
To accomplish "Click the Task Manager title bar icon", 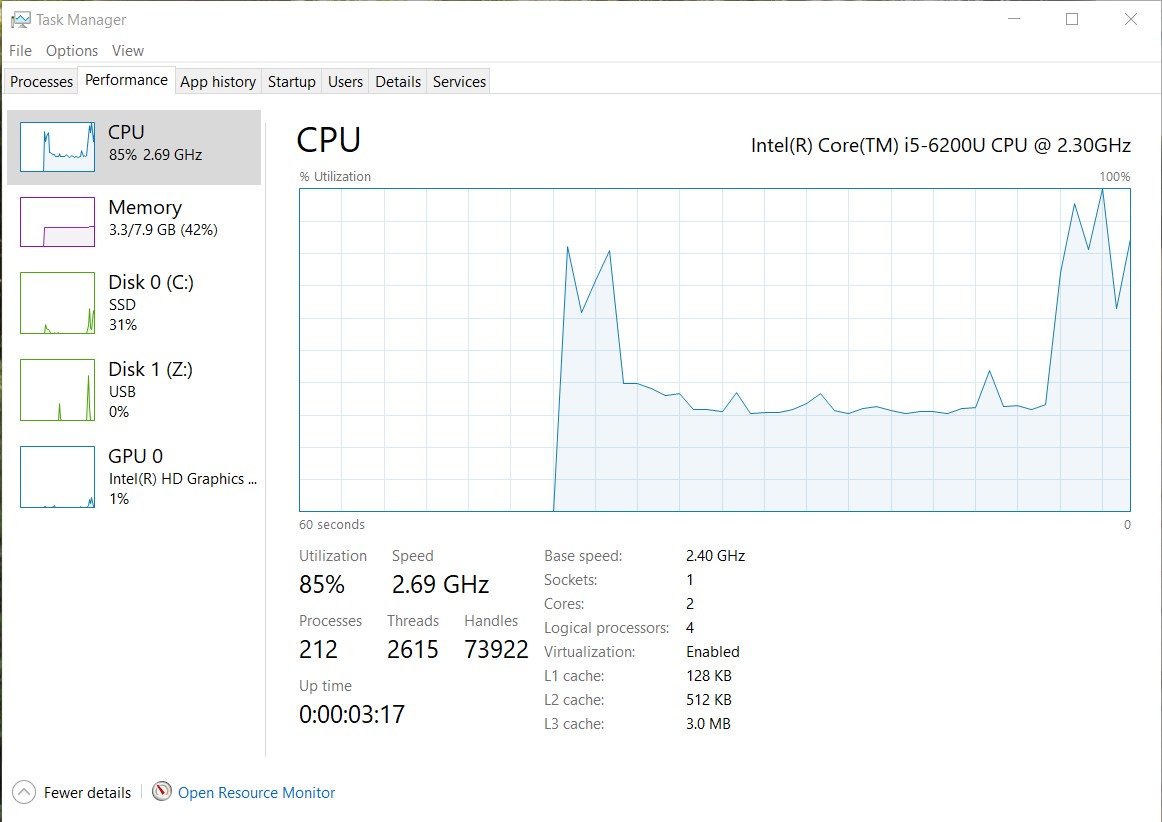I will point(21,19).
